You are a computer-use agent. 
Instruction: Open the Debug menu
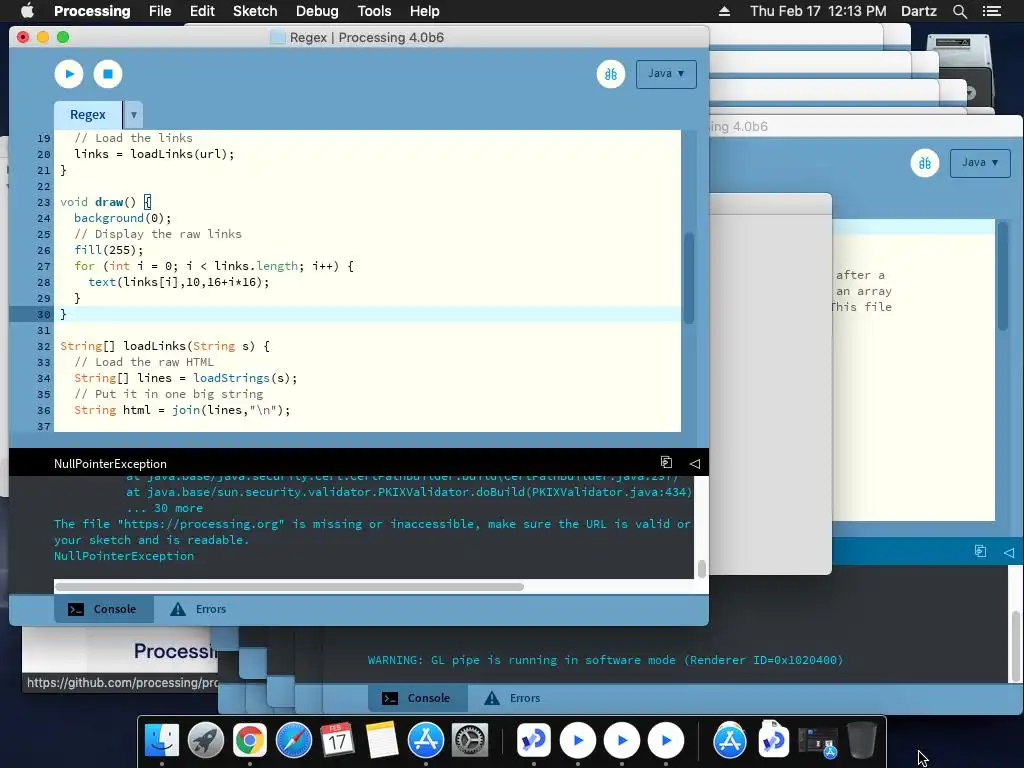(x=317, y=11)
